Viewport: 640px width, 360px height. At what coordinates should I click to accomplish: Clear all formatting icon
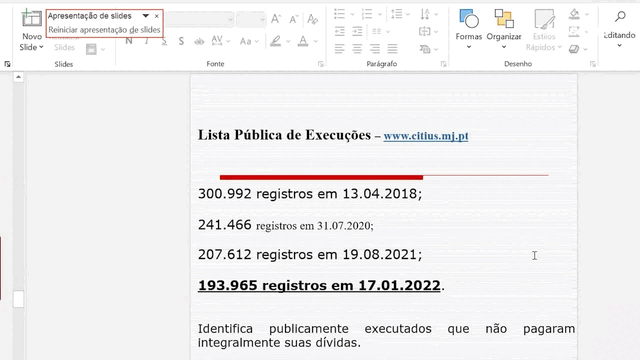[313, 19]
